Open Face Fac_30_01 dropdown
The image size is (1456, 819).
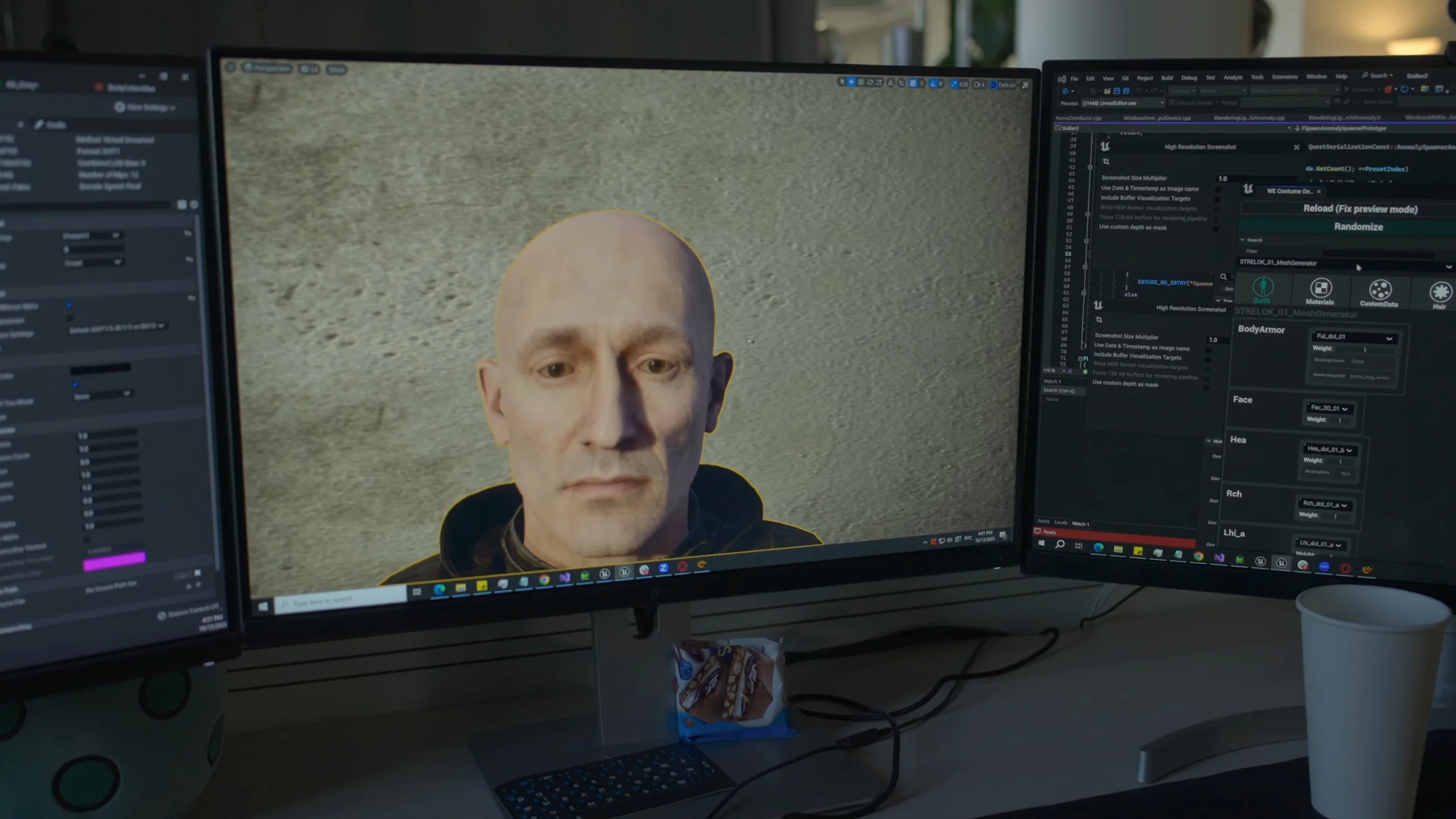[1329, 408]
